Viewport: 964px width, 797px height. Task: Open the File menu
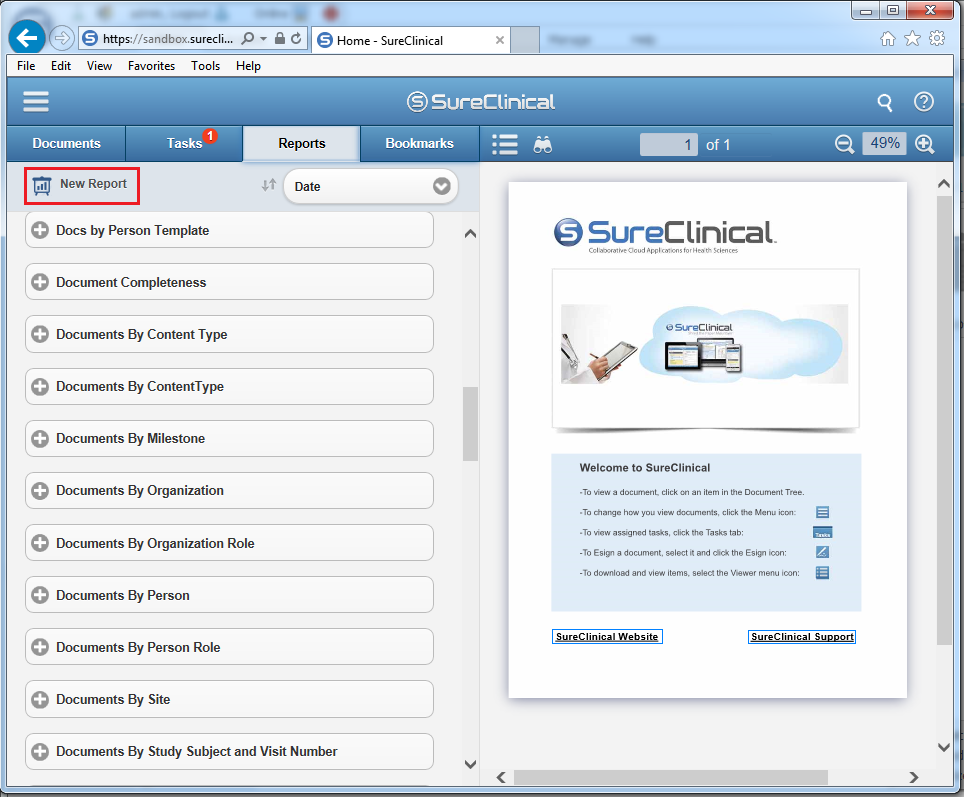click(26, 66)
